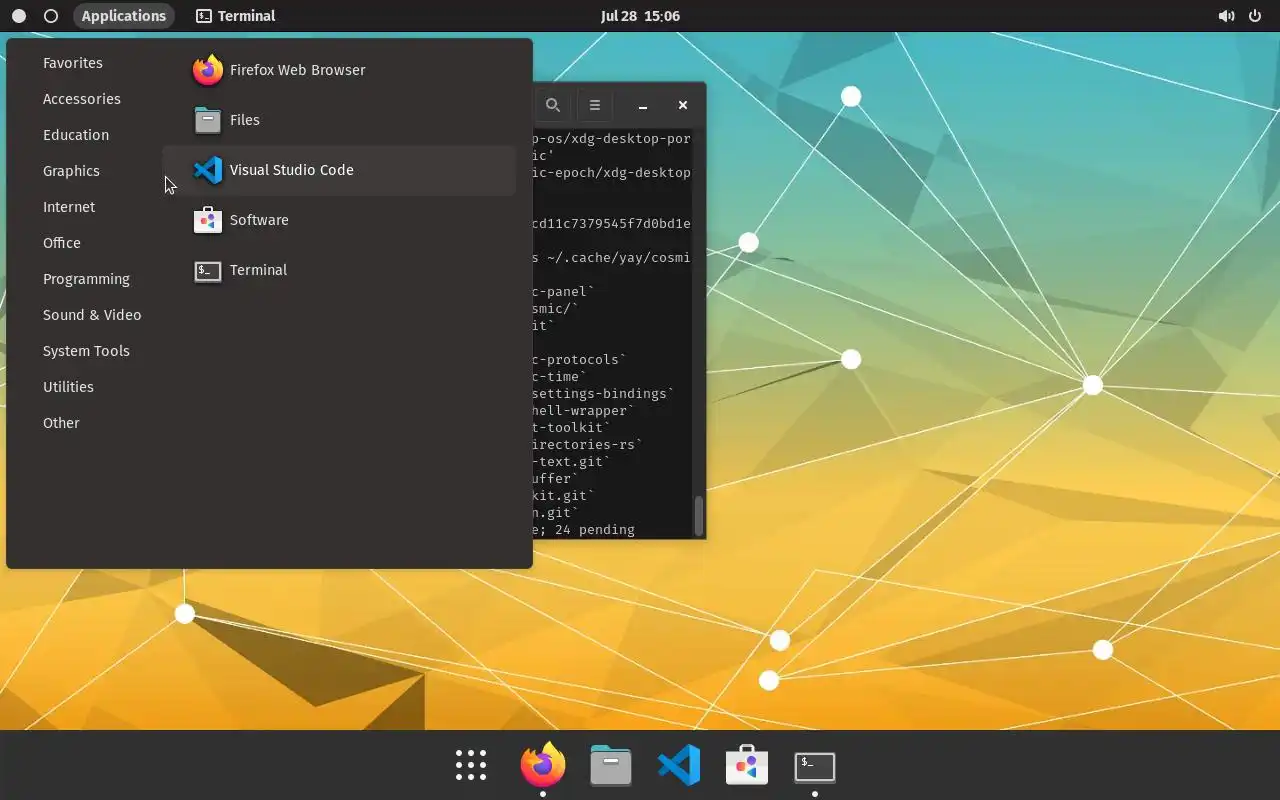Select the Terminal icon in the dock
The width and height of the screenshot is (1280, 800).
tap(815, 767)
